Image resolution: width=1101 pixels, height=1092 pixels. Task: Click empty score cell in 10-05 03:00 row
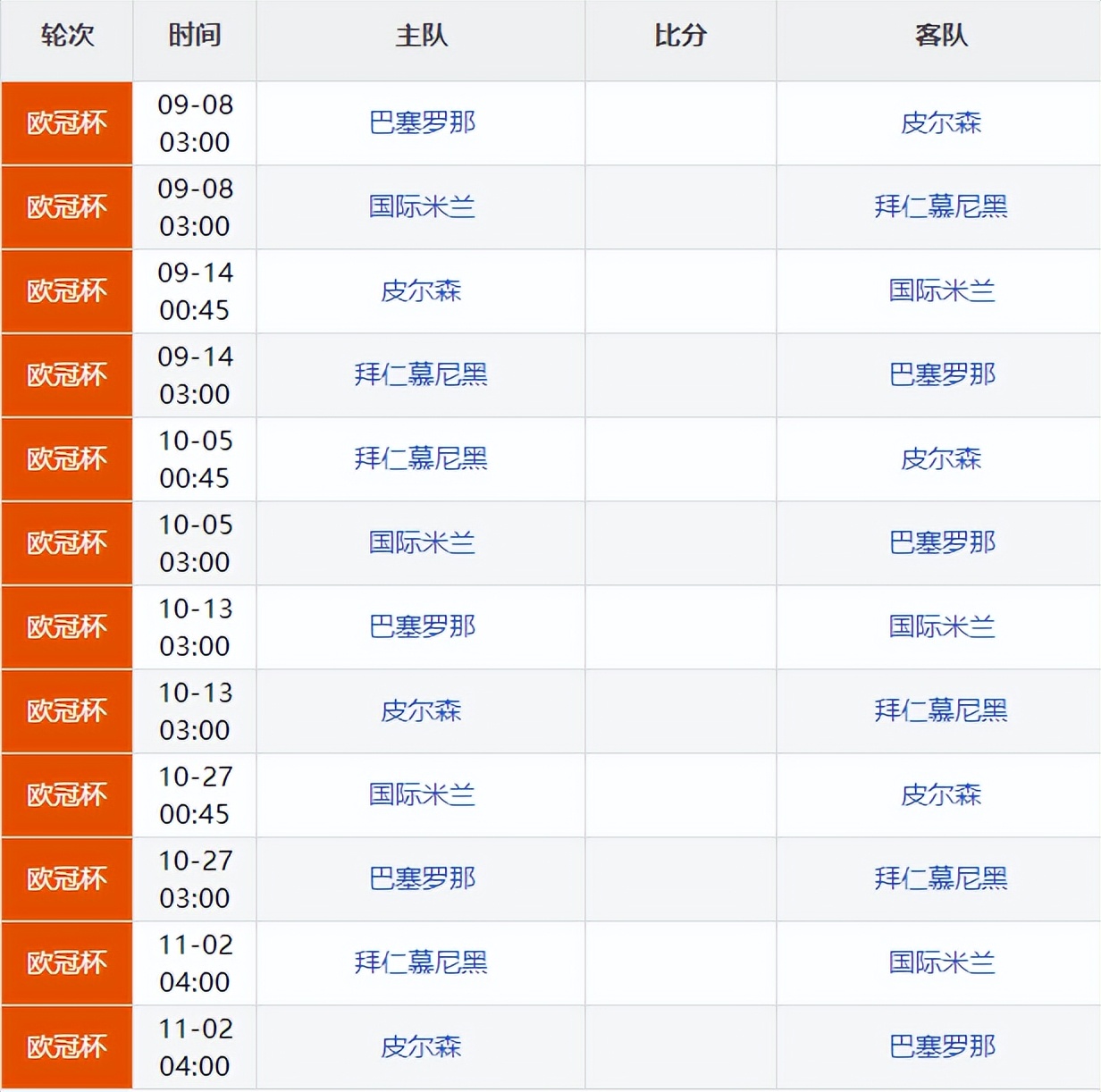click(x=681, y=543)
